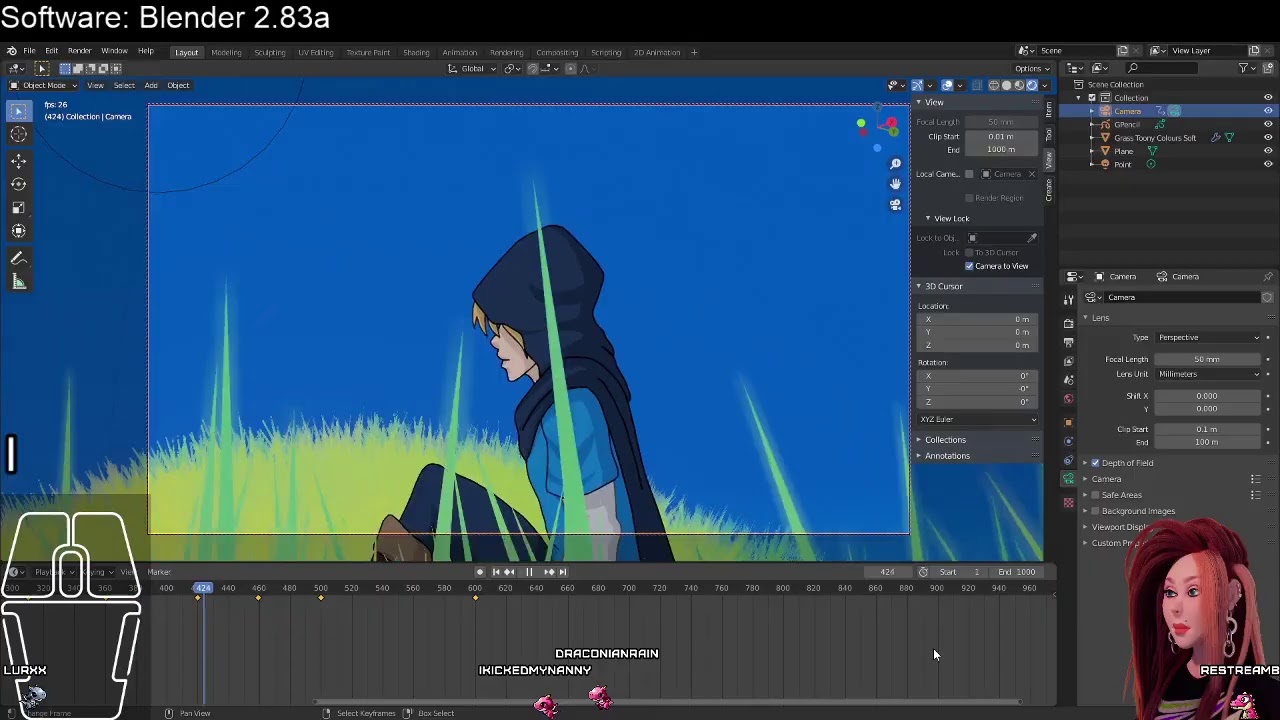This screenshot has width=1280, height=720.
Task: Expand the Collections panel
Action: point(945,440)
